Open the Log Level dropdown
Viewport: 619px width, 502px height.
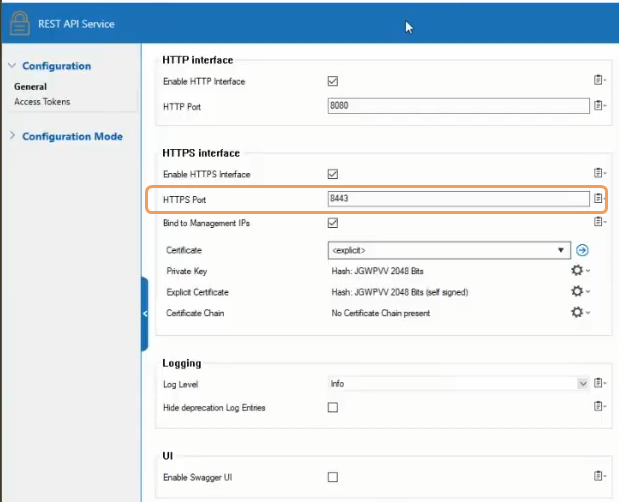(582, 383)
